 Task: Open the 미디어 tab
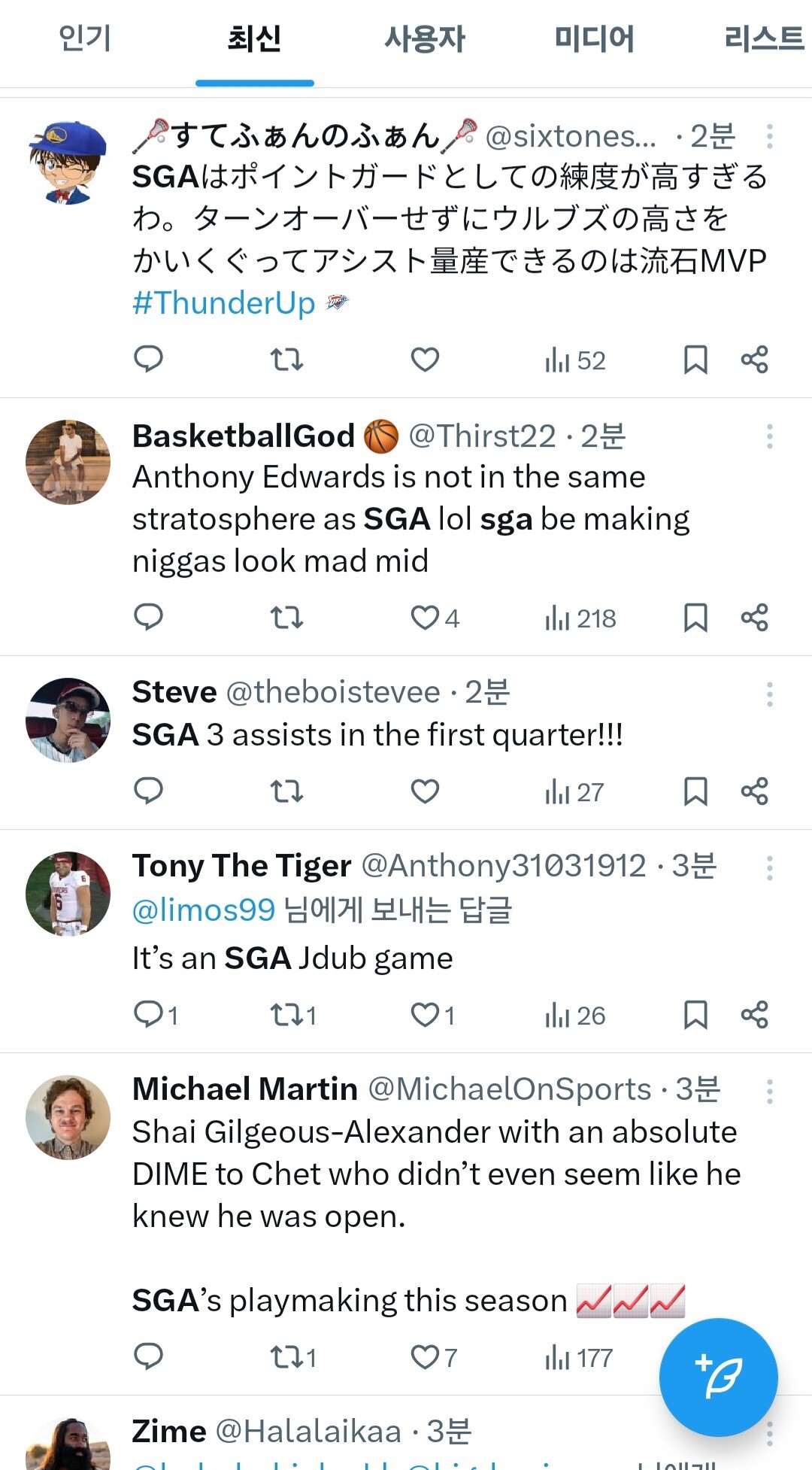594,39
